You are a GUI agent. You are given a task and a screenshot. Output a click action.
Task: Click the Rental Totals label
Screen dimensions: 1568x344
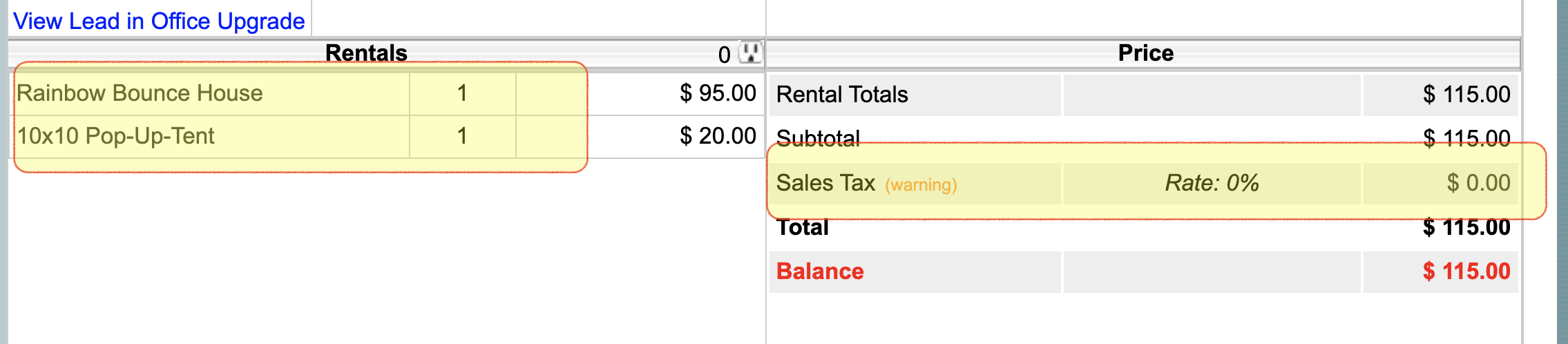pyautogui.click(x=842, y=95)
